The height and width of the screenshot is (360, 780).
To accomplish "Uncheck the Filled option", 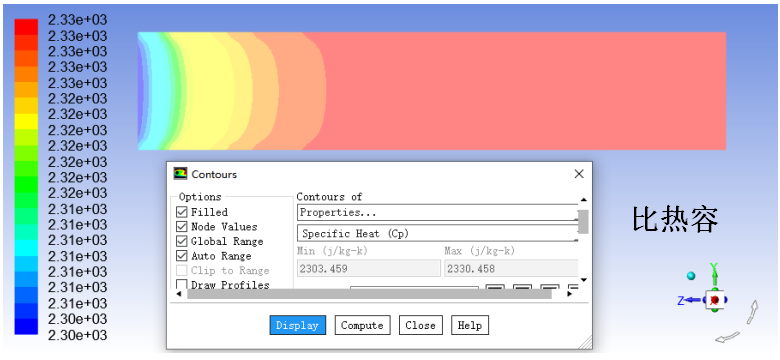I will [x=182, y=212].
